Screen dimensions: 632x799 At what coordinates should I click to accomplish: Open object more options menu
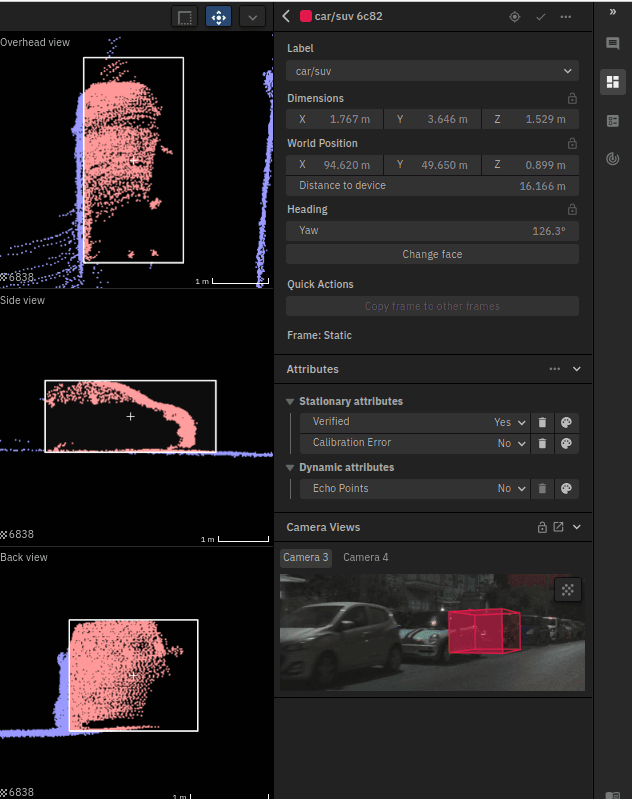(566, 17)
